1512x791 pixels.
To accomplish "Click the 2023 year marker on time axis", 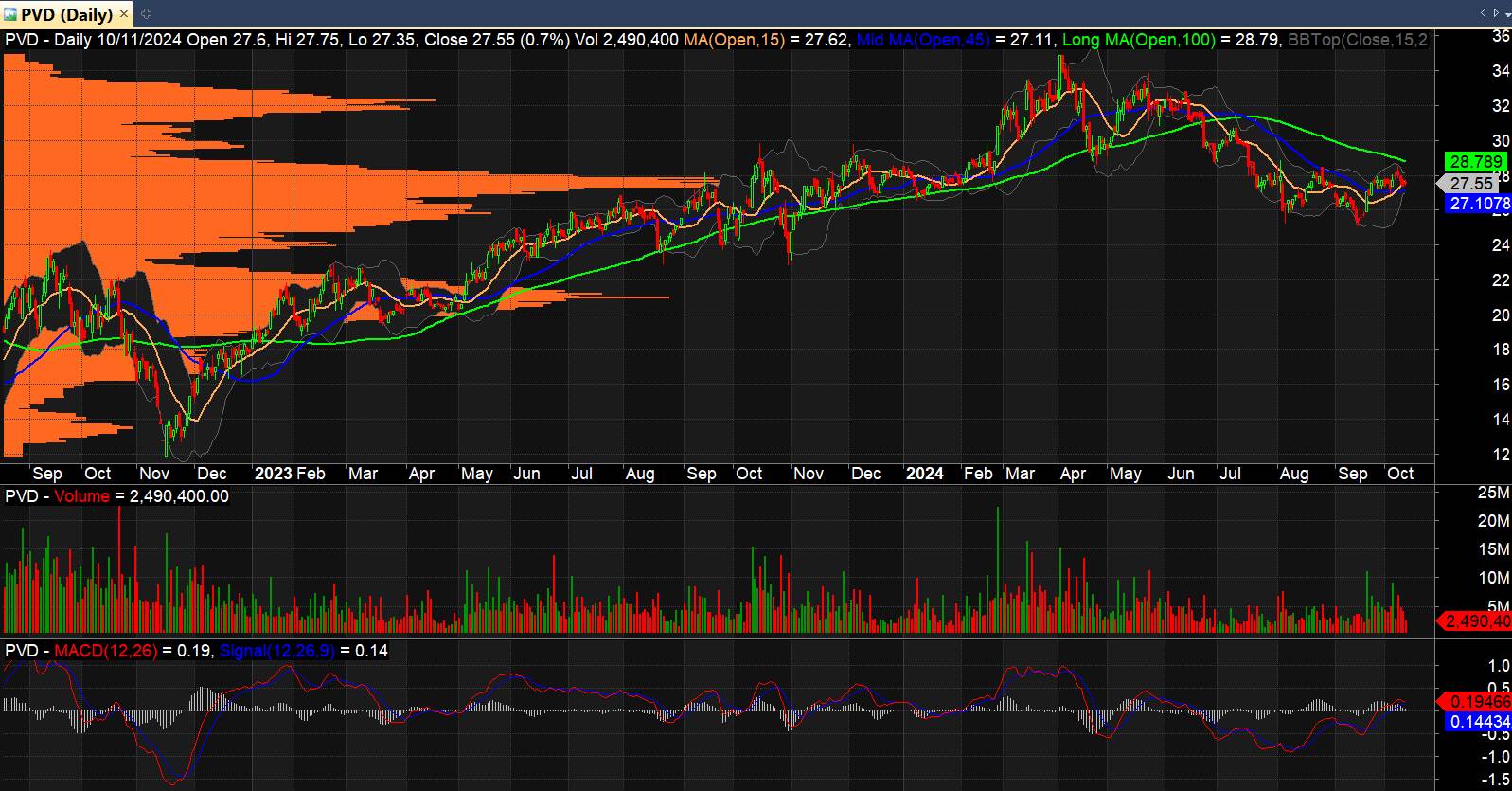I will (273, 474).
